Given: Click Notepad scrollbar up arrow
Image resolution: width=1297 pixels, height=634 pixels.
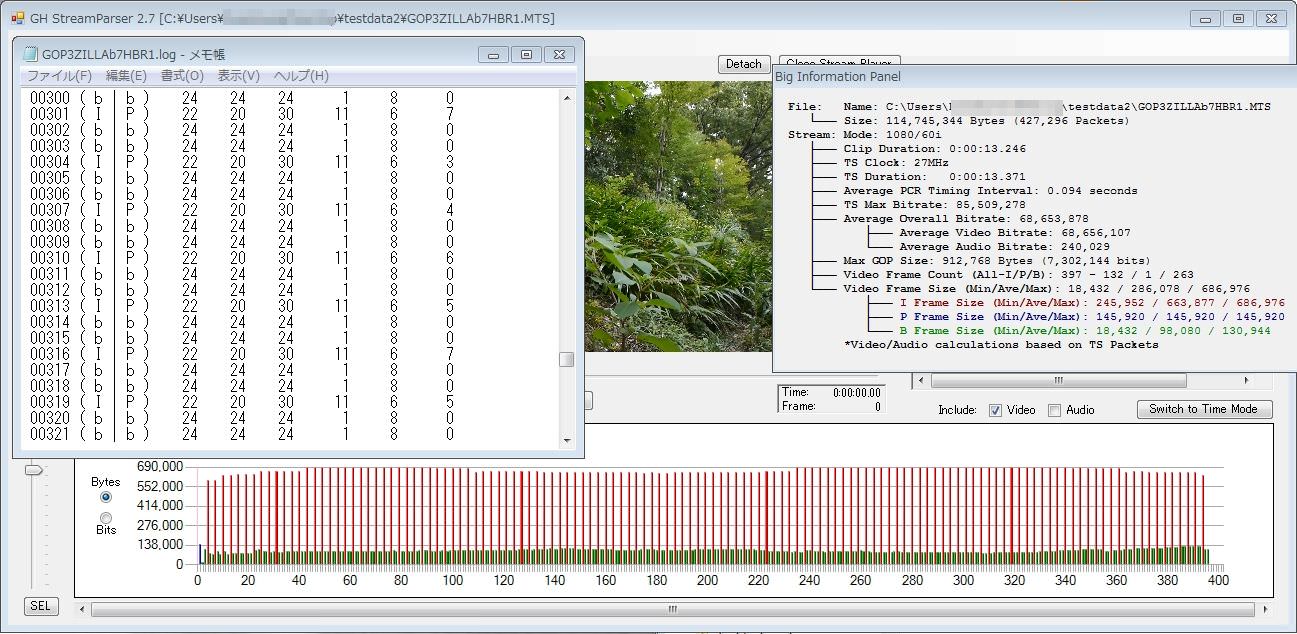Looking at the screenshot, I should [567, 98].
